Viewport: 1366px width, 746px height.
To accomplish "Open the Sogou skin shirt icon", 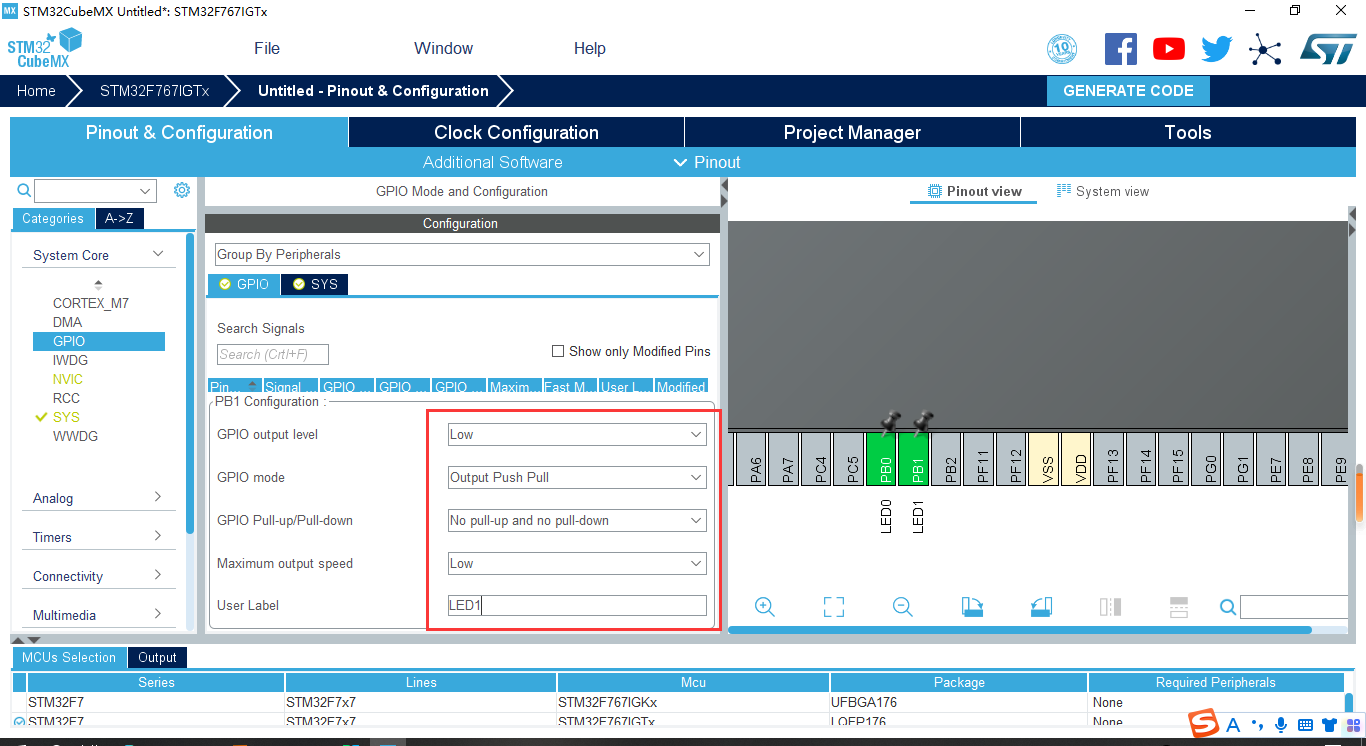I will [x=1329, y=725].
